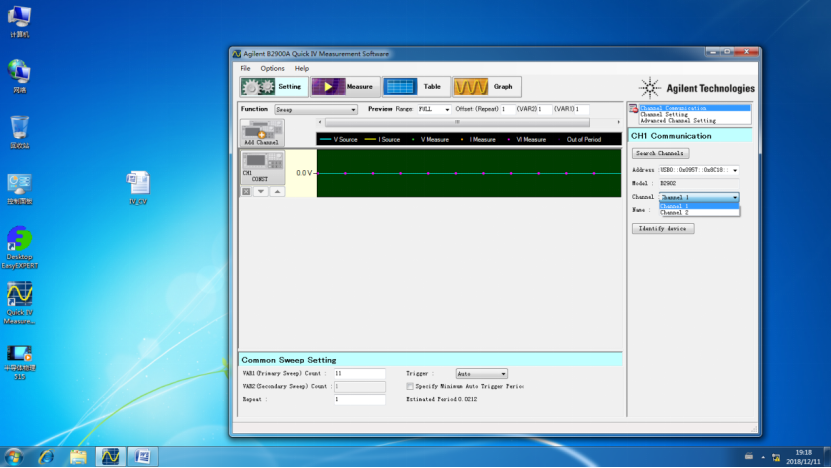Click the Offset VAR2 input field
The width and height of the screenshot is (831, 468).
544,109
